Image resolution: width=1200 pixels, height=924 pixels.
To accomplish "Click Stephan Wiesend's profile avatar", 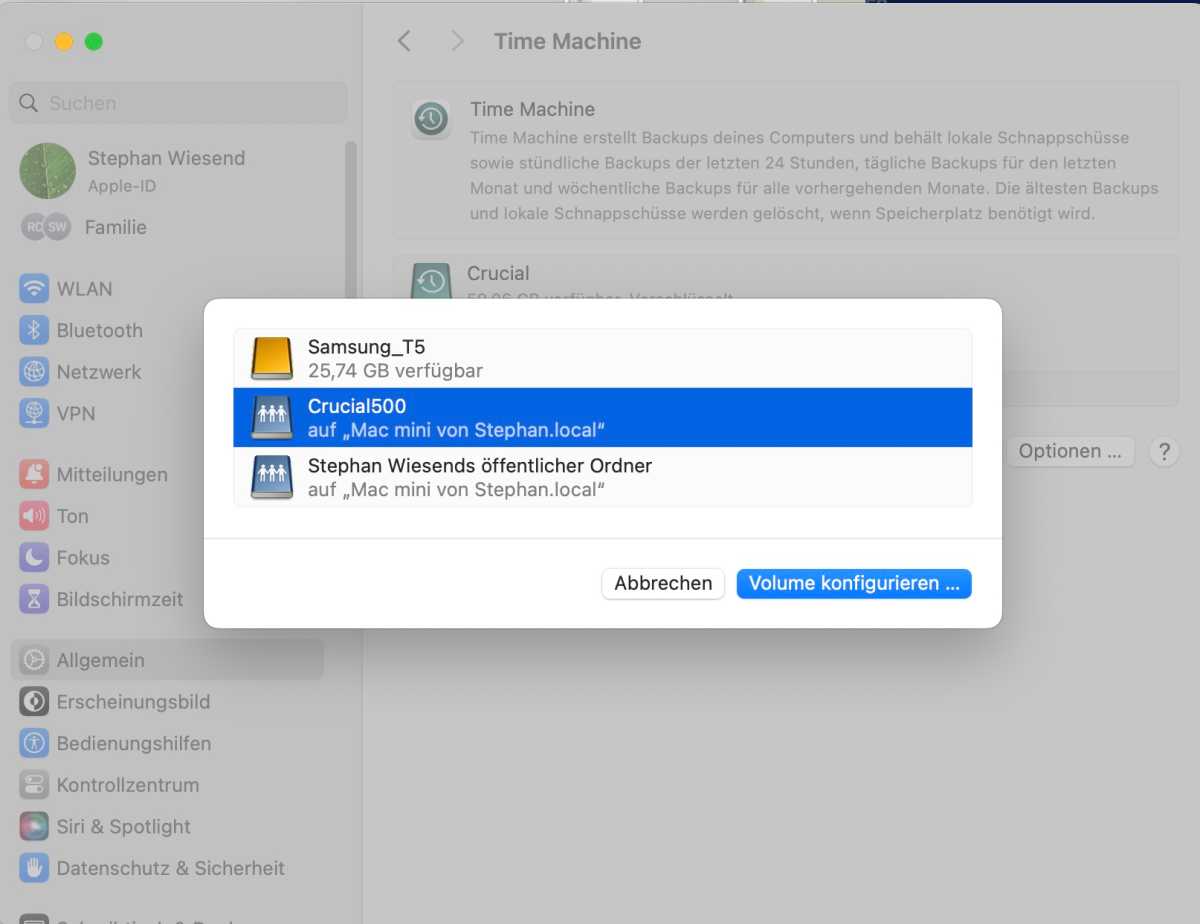I will [48, 171].
